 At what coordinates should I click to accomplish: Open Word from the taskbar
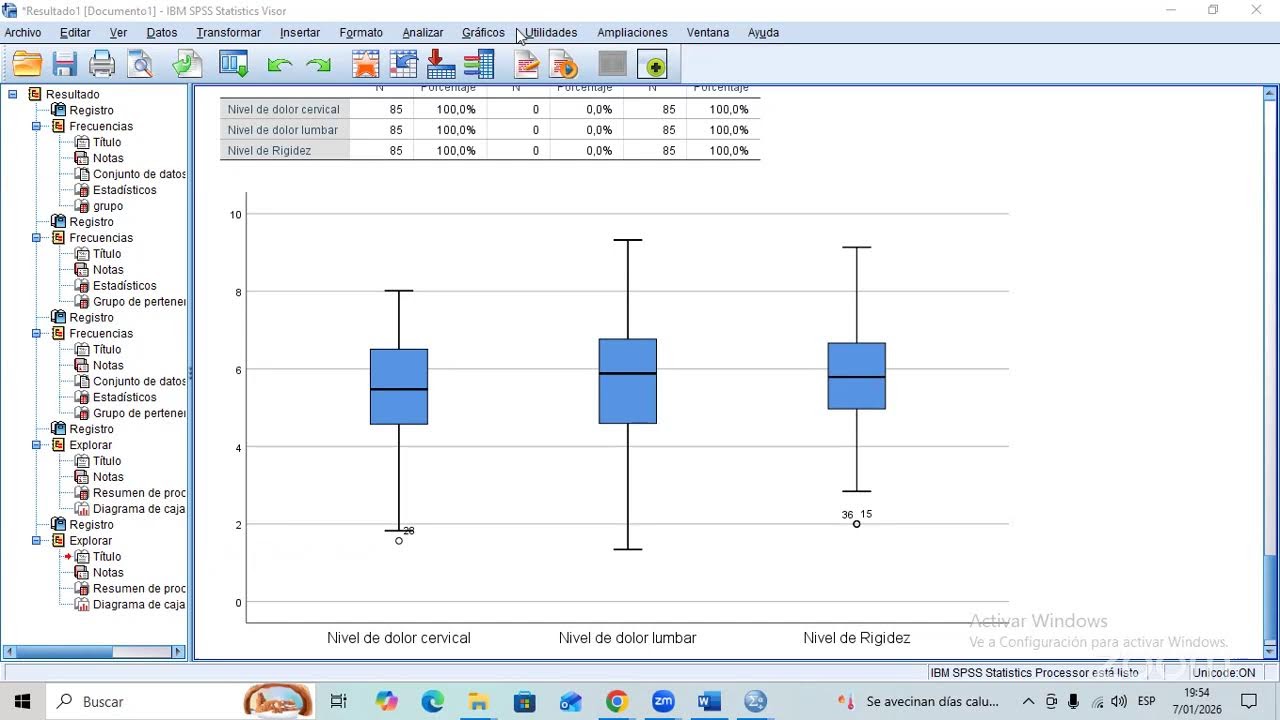pos(709,702)
